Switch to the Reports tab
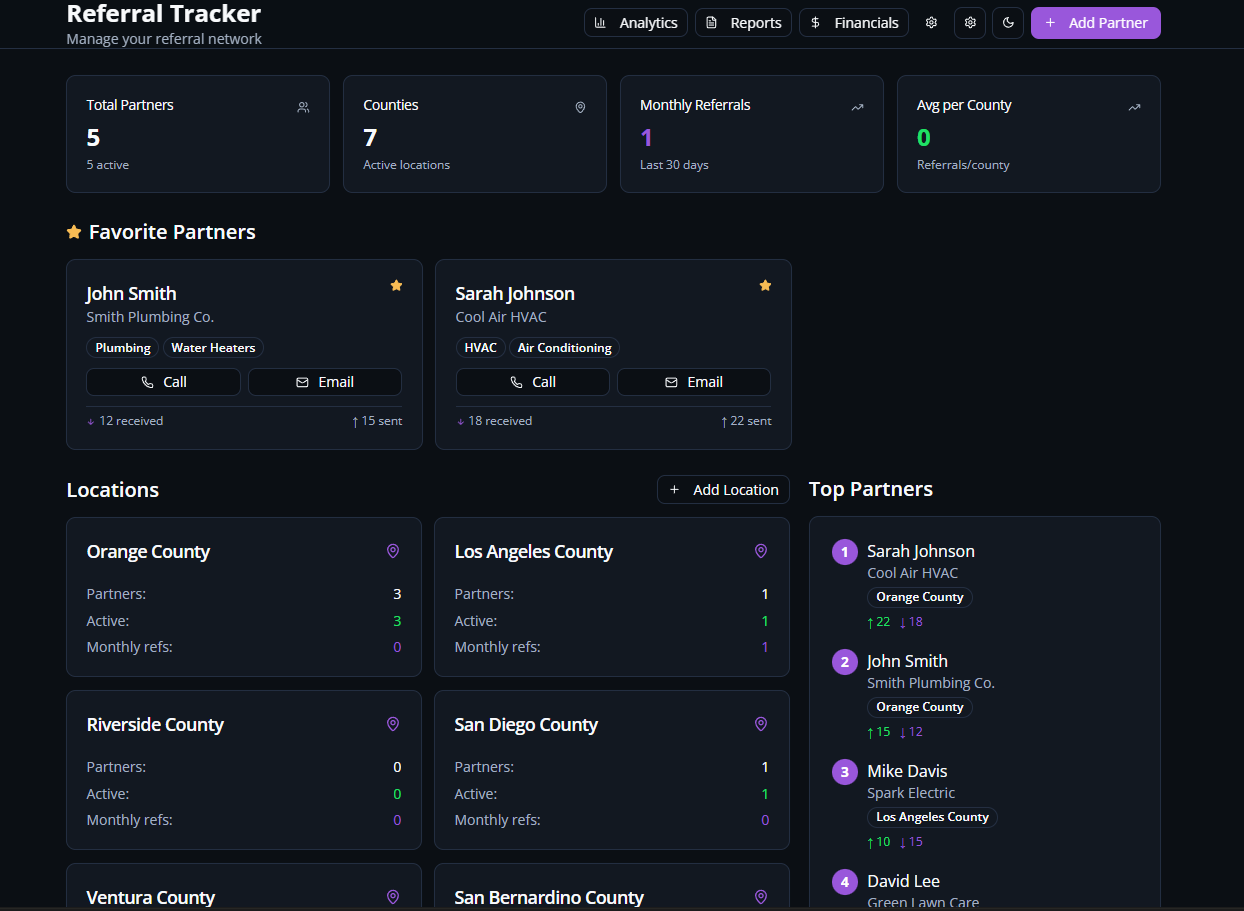The image size is (1244, 911). point(743,22)
